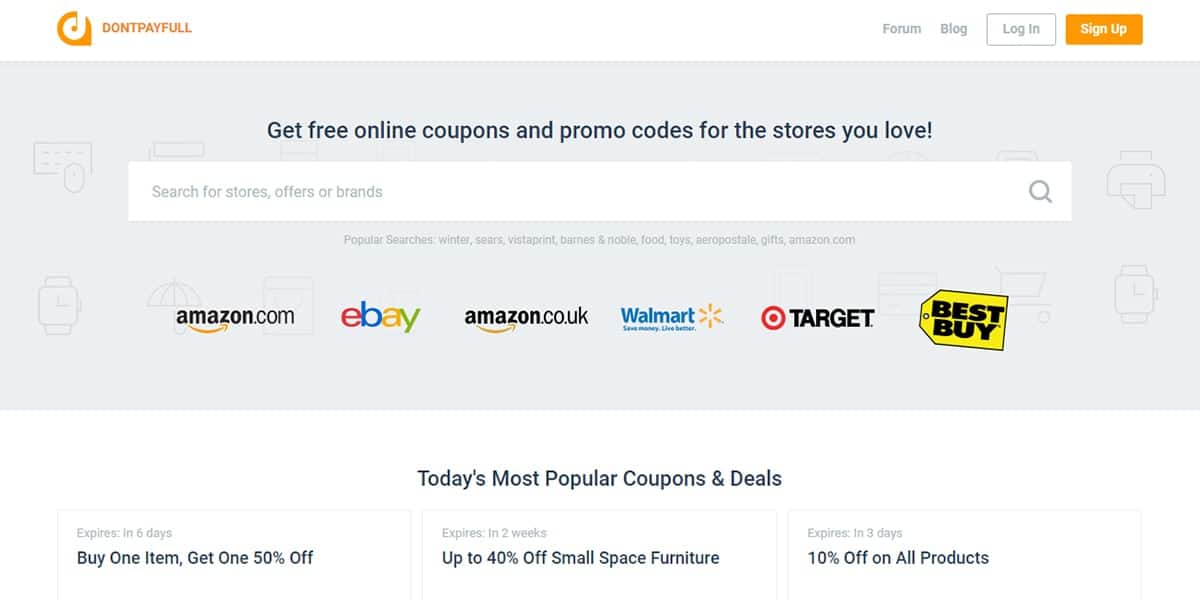Screen dimensions: 1200x600
Task: Open the amazon.com store logo
Action: pyautogui.click(x=235, y=317)
